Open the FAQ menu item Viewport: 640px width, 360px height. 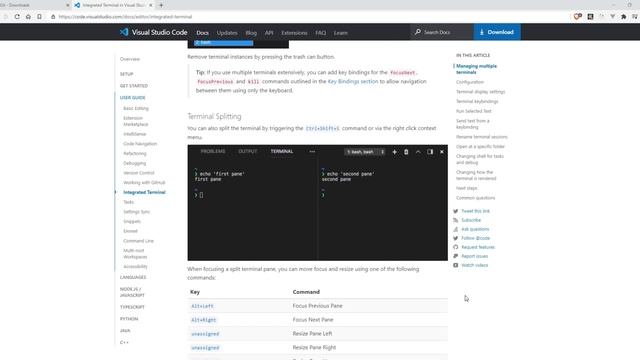click(x=320, y=33)
